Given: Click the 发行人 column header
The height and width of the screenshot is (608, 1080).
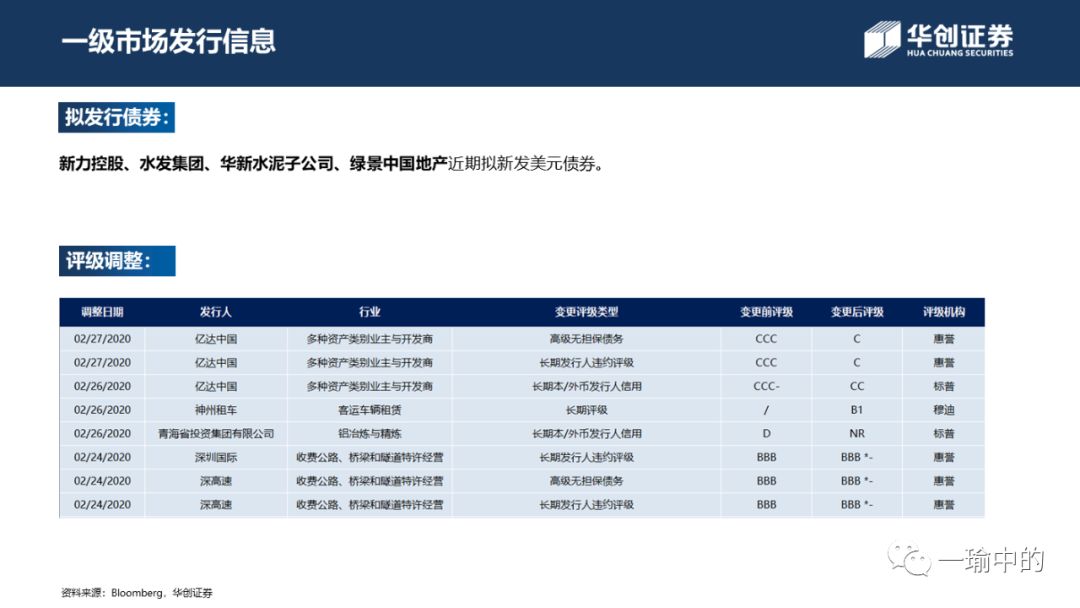Looking at the screenshot, I should pos(216,312).
